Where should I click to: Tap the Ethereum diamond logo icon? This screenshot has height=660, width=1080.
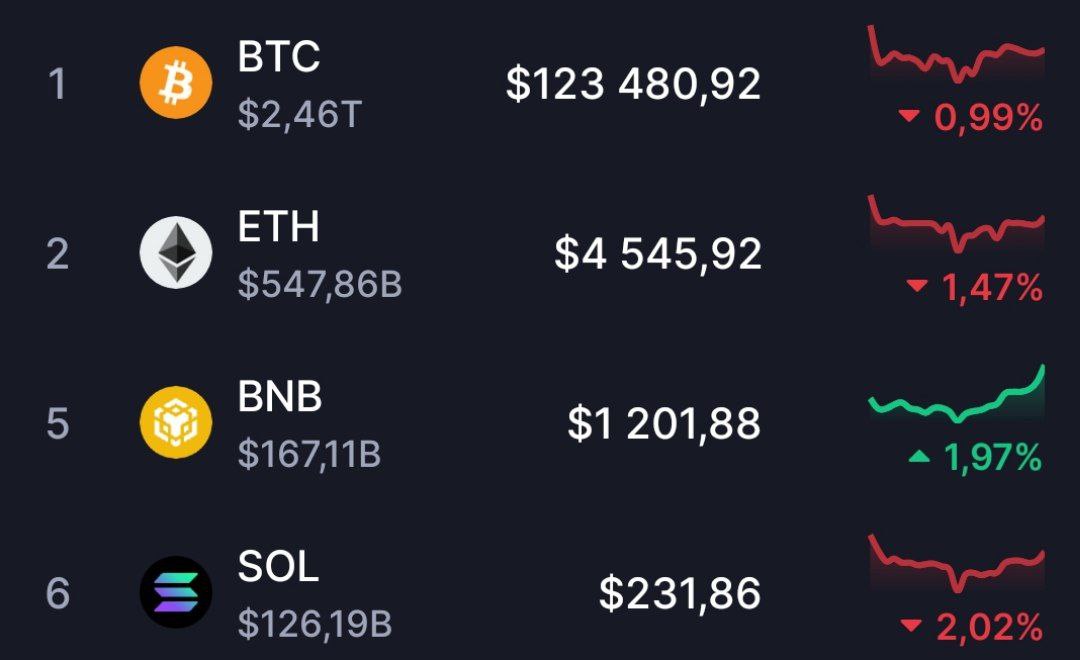(175, 252)
